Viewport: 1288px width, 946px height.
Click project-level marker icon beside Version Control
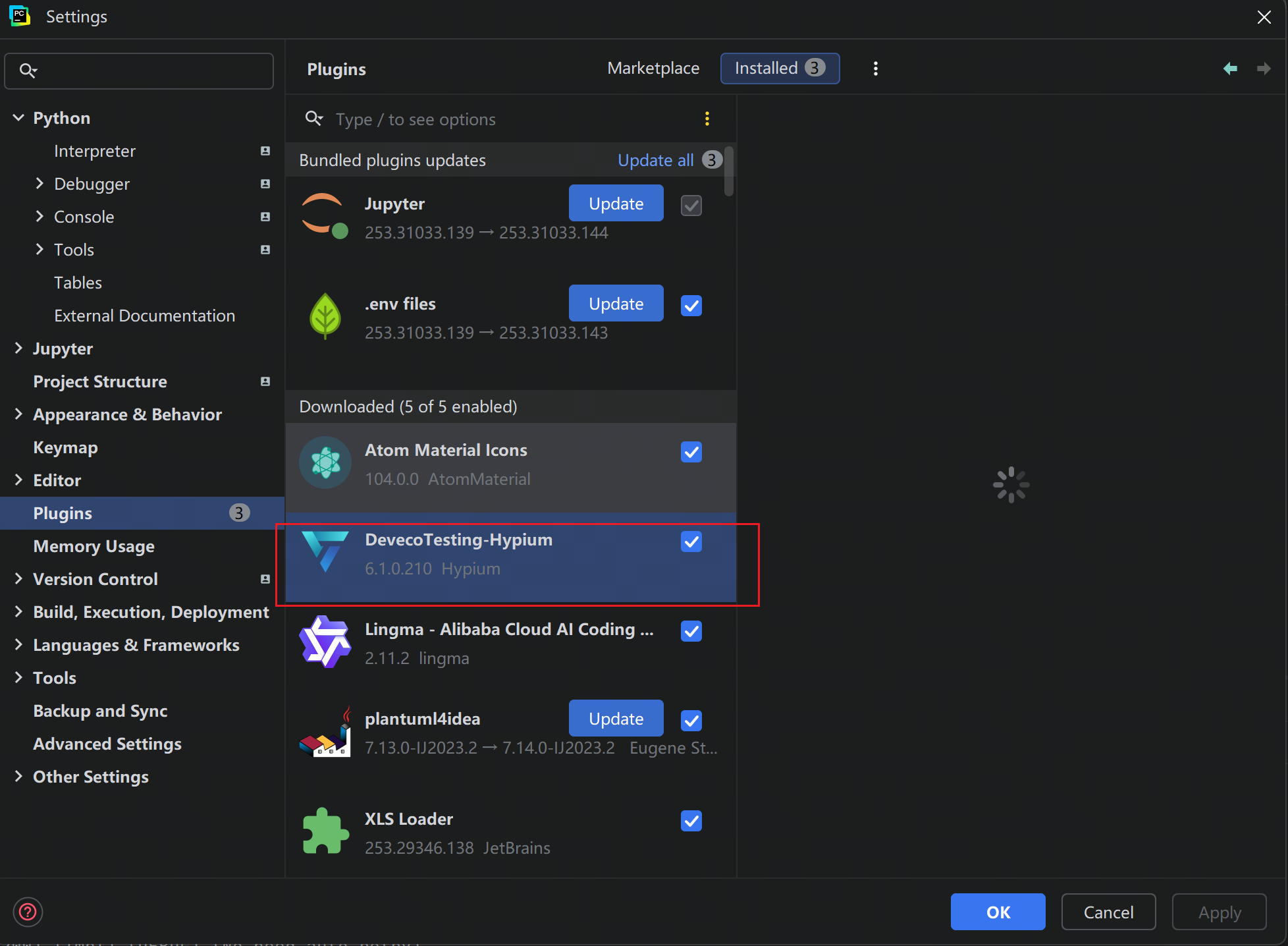pos(265,579)
